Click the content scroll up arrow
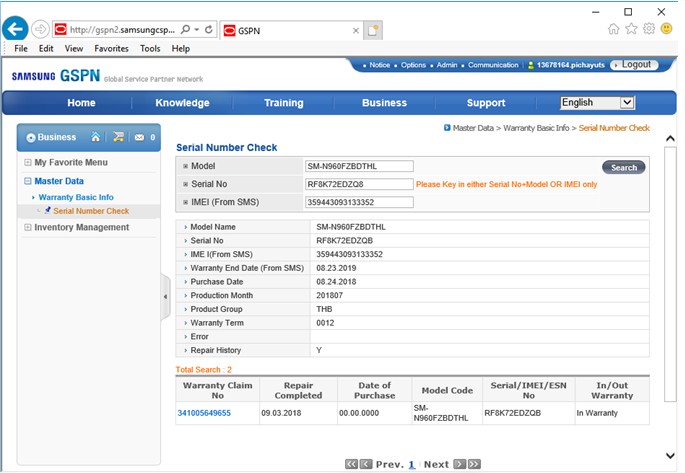The height and width of the screenshot is (473, 685). (670, 139)
